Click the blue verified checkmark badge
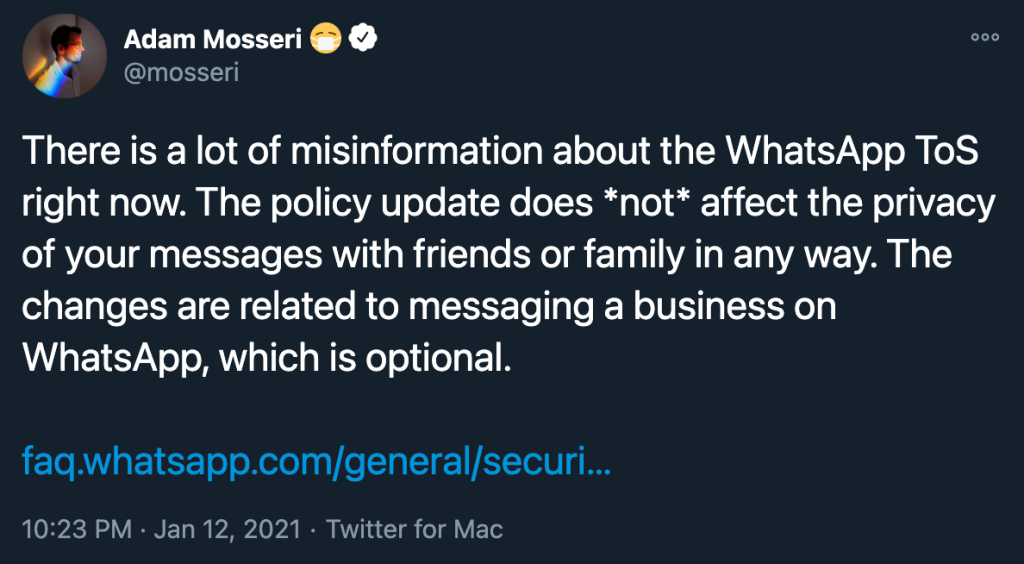1024x564 pixels. (363, 41)
